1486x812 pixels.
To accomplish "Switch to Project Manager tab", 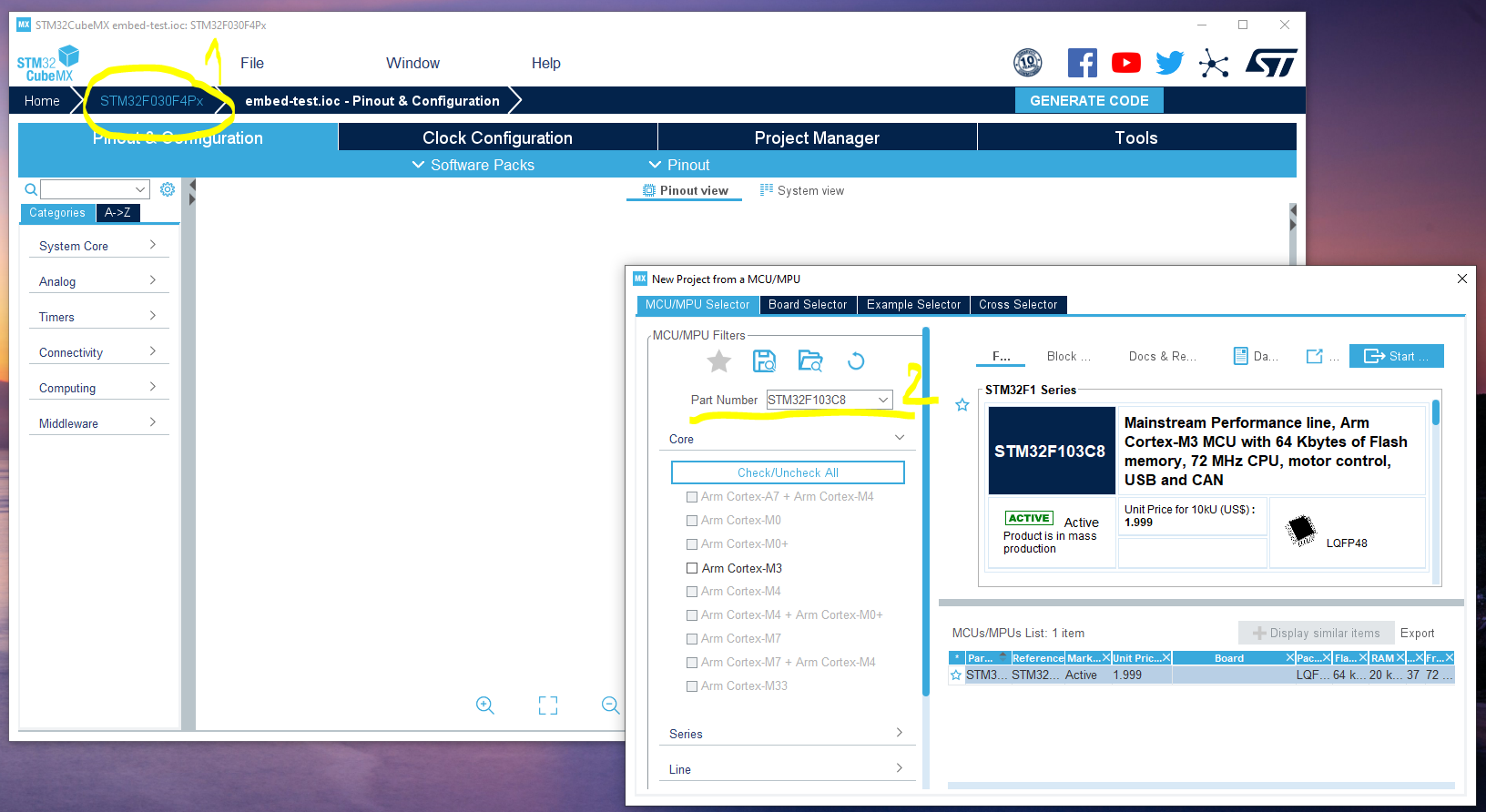I will [x=817, y=137].
